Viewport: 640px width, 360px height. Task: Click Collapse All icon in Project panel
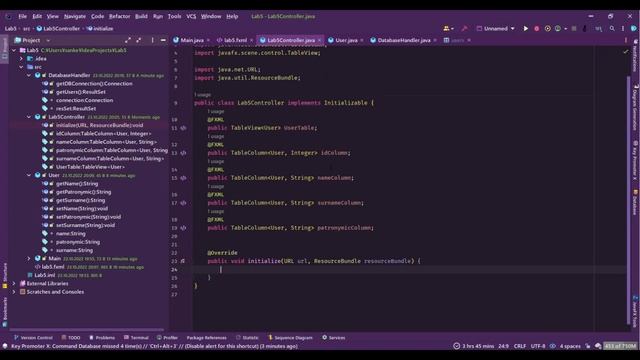139,40
